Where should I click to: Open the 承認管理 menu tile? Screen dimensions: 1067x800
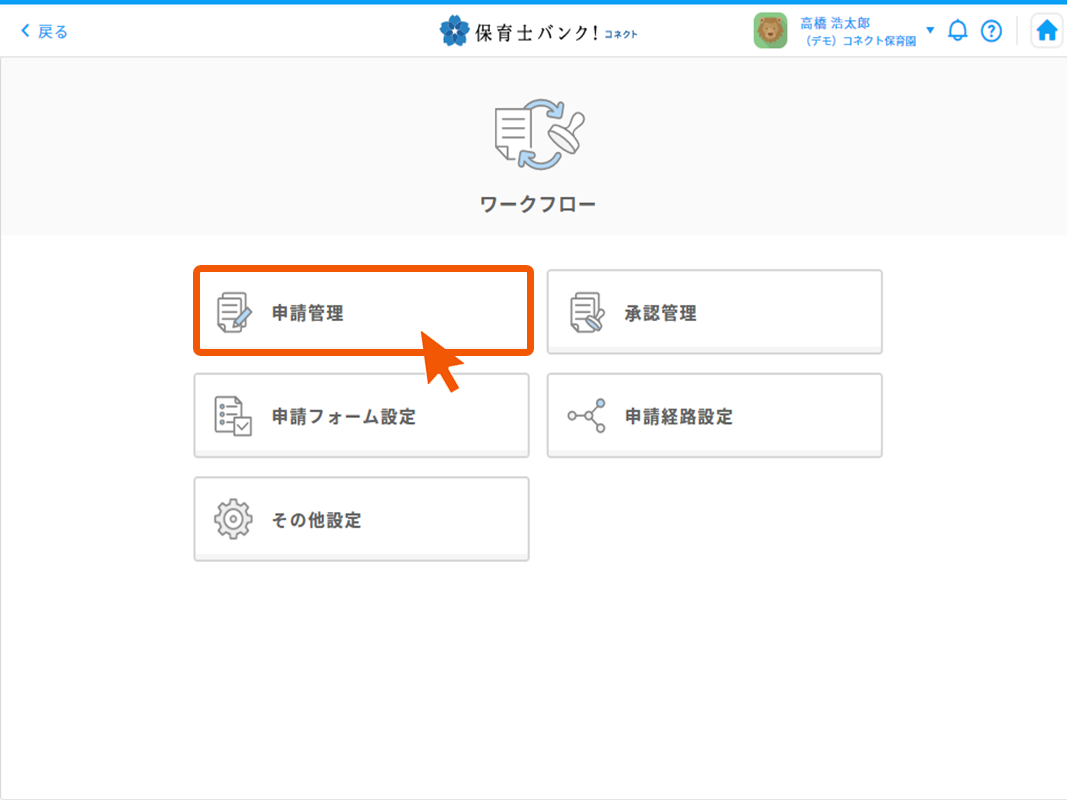point(714,312)
